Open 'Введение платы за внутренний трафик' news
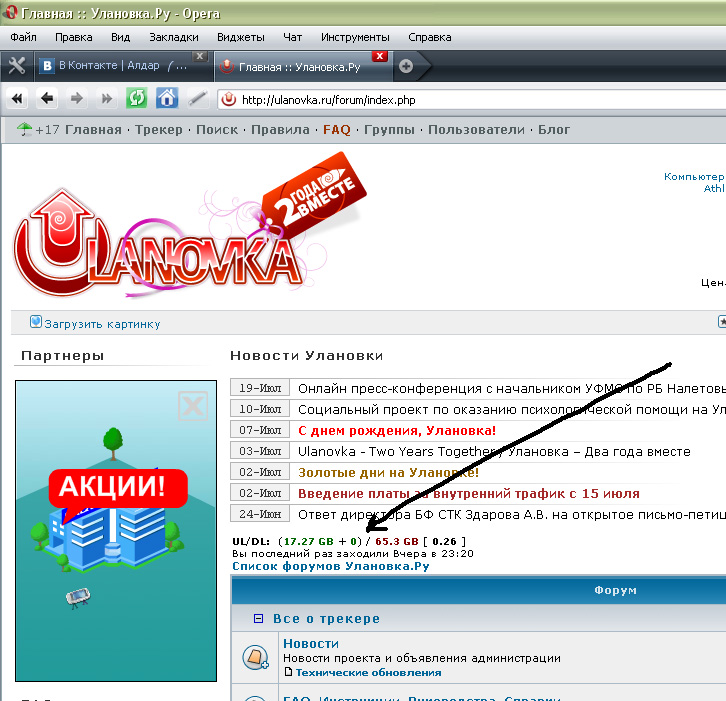 [x=469, y=494]
